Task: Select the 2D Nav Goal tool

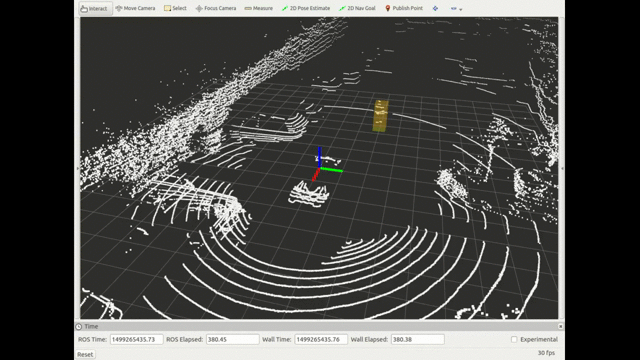Action: click(x=357, y=8)
